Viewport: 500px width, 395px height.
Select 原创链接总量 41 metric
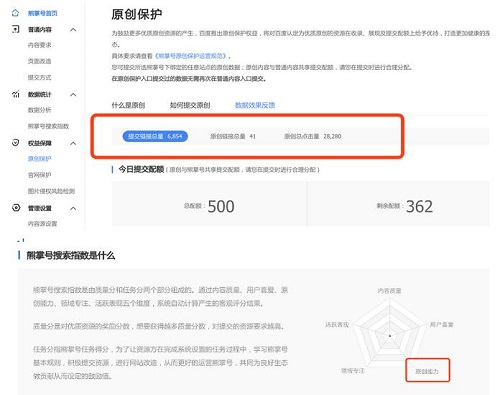pos(233,136)
